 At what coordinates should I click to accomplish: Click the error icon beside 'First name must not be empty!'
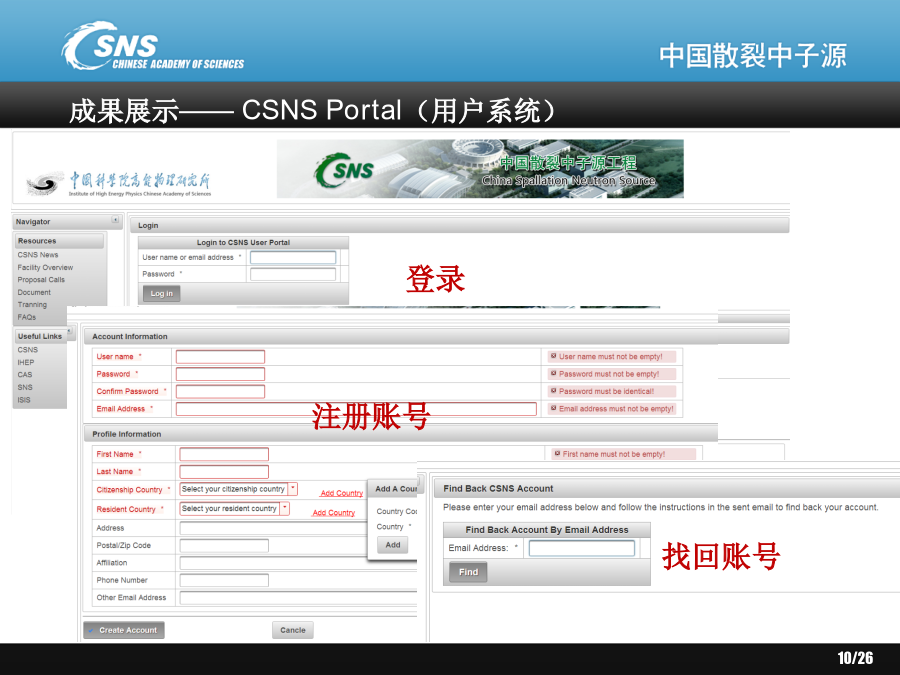pyautogui.click(x=557, y=453)
